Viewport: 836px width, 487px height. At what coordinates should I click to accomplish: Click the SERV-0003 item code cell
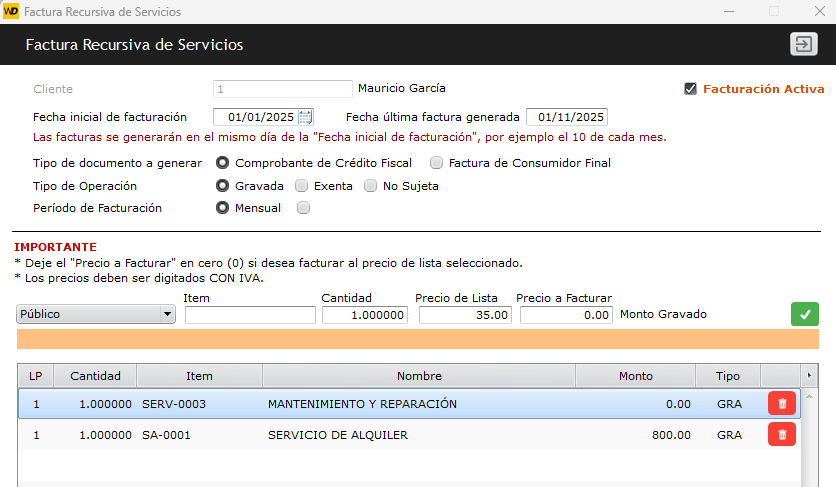pos(174,404)
